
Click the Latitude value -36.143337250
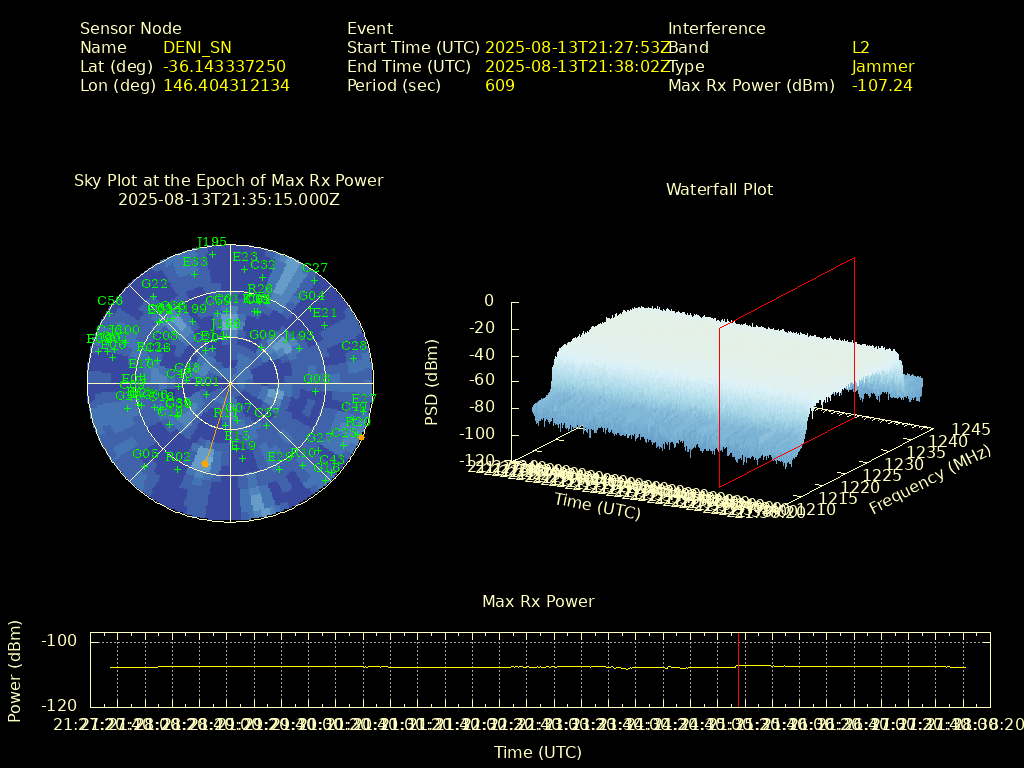pos(224,67)
